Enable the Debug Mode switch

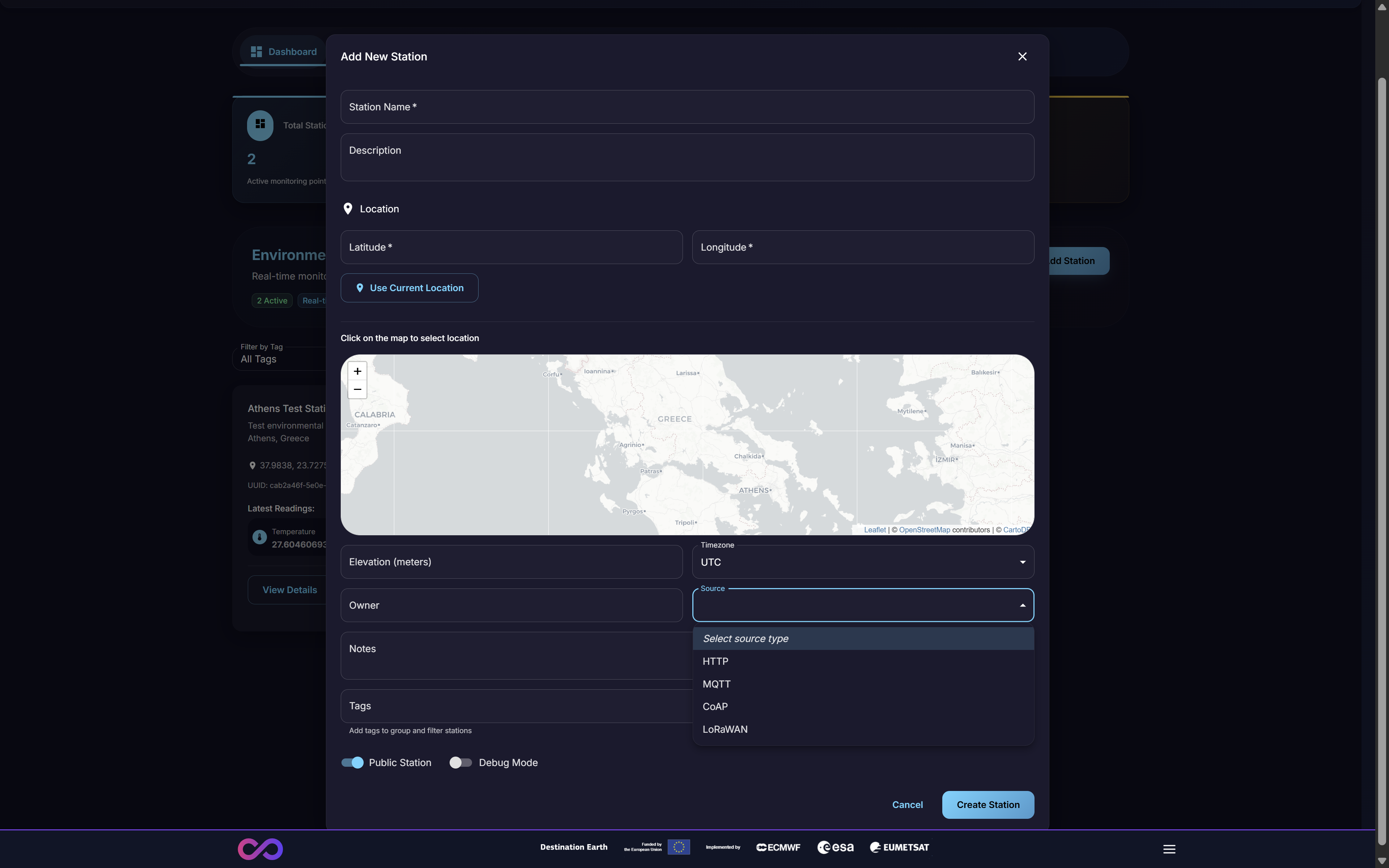460,762
